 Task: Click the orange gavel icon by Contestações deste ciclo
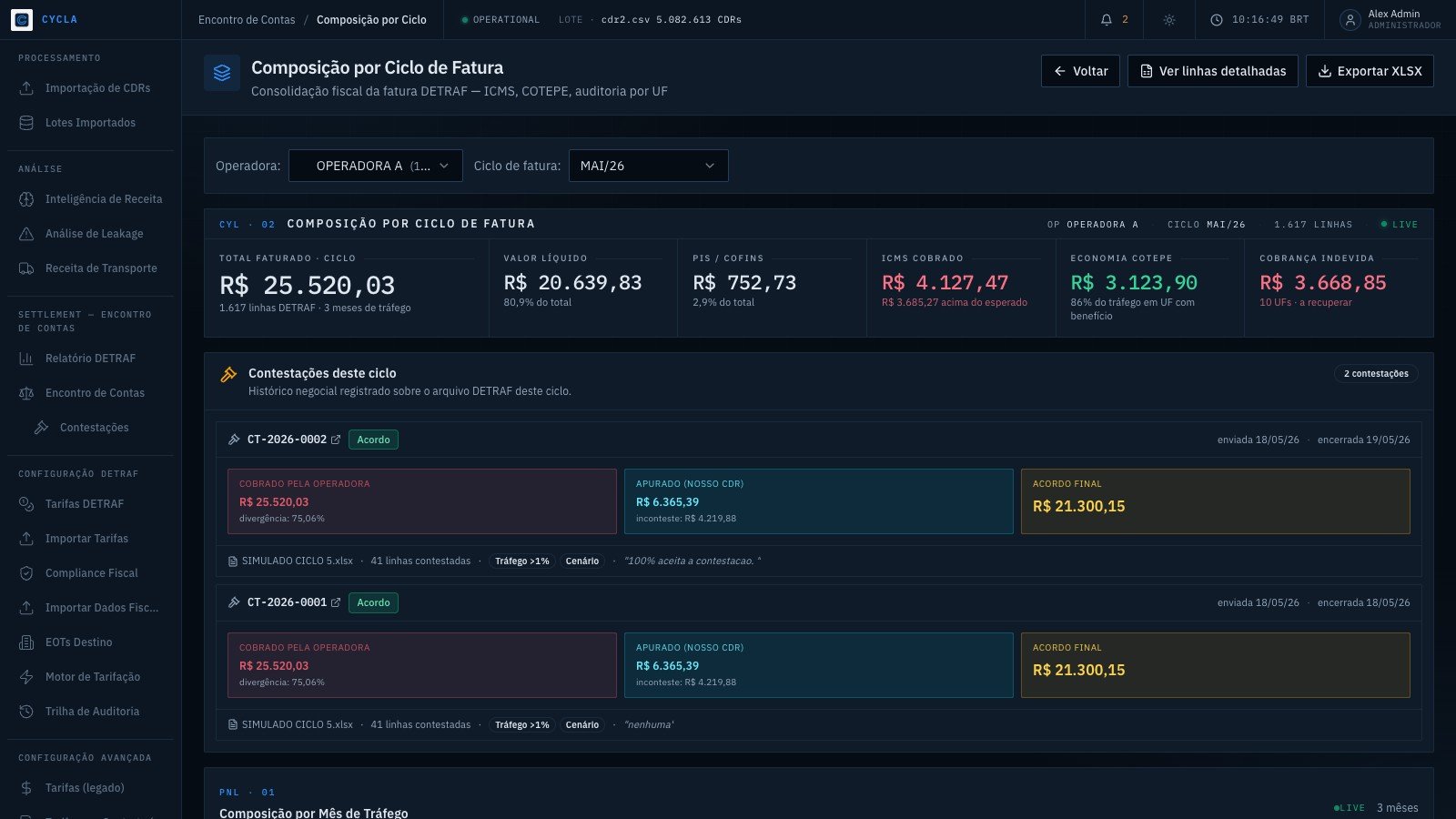tap(228, 374)
